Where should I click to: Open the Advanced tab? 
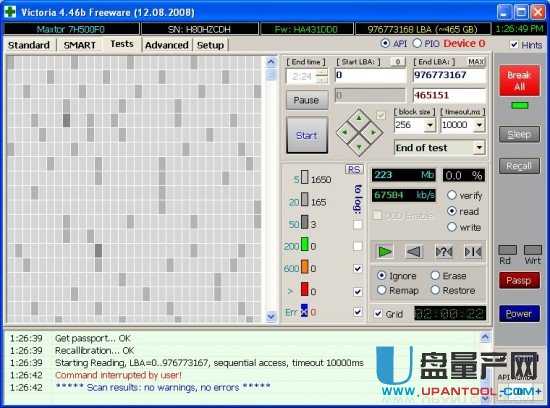click(167, 45)
